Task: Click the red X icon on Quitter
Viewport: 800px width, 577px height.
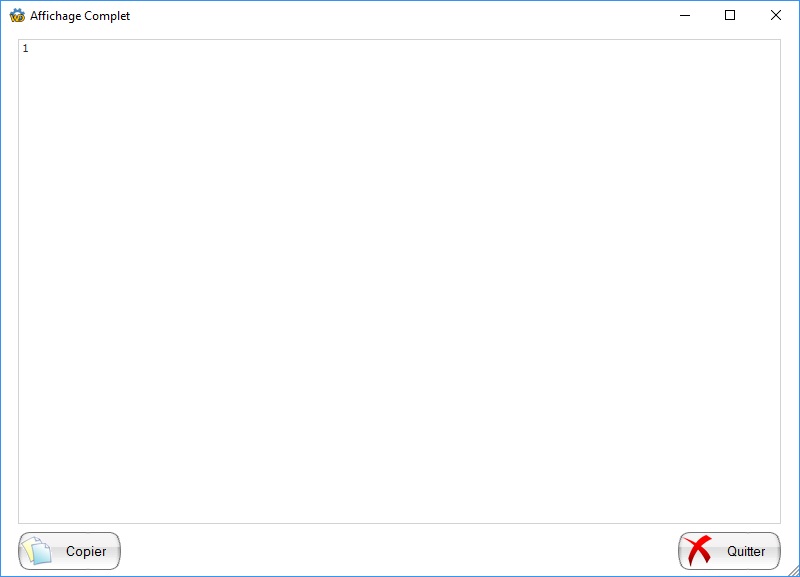Action: click(x=699, y=551)
